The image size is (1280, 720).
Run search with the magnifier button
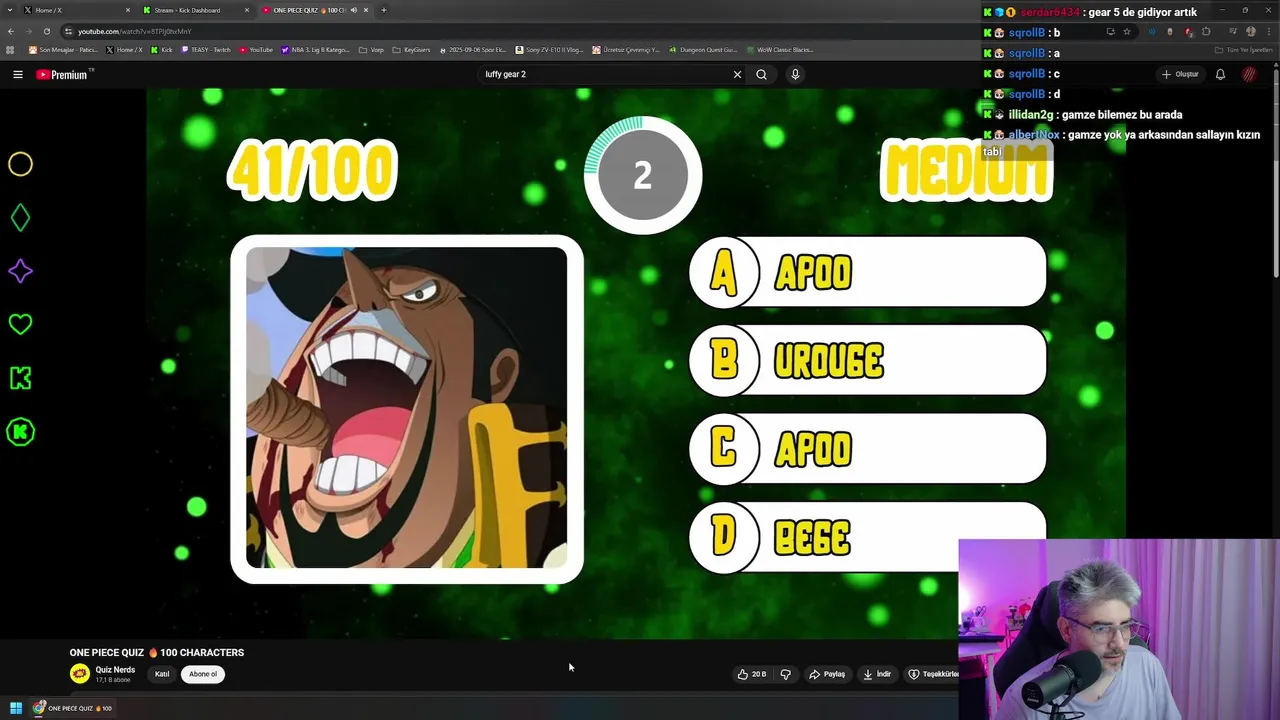tap(761, 74)
